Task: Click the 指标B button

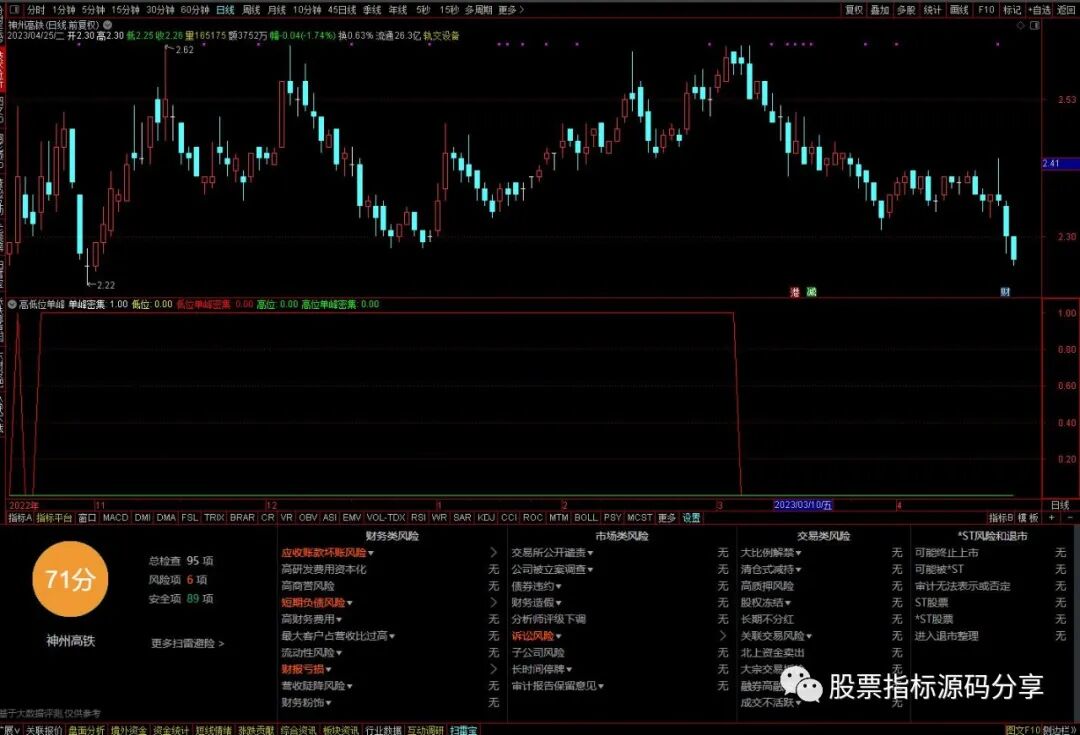Action: coord(1001,517)
